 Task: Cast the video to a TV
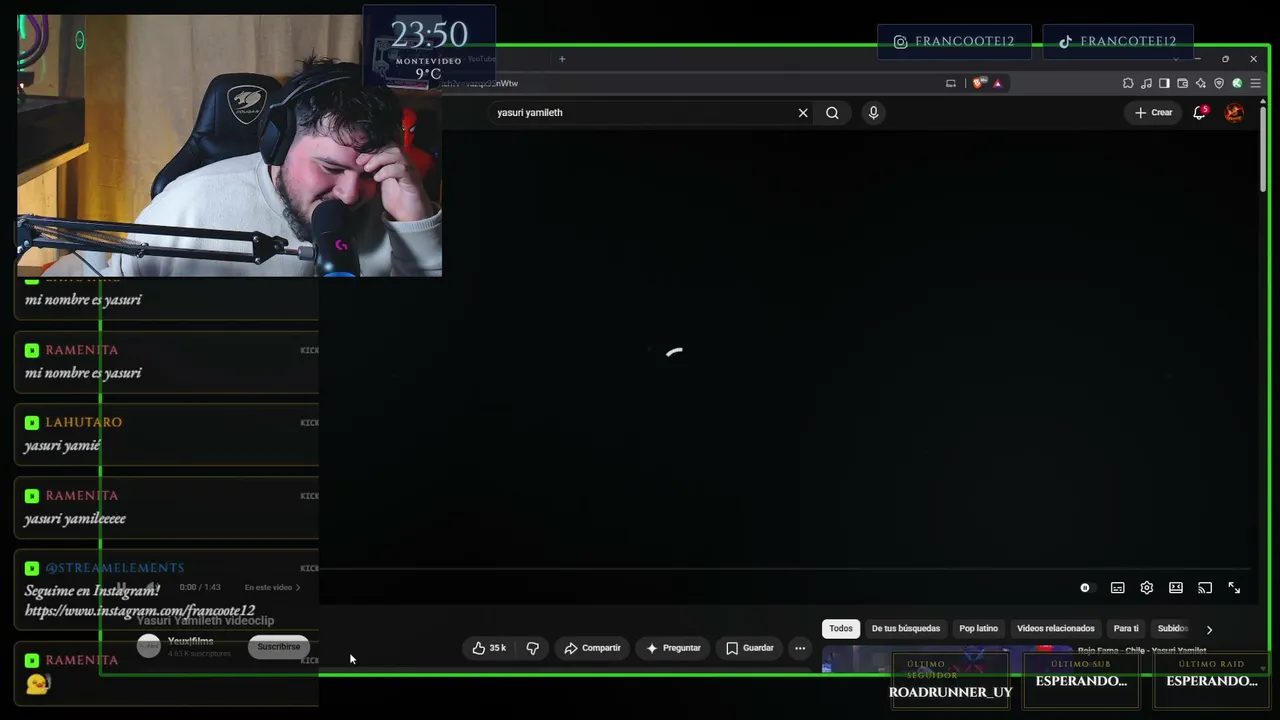[1205, 588]
